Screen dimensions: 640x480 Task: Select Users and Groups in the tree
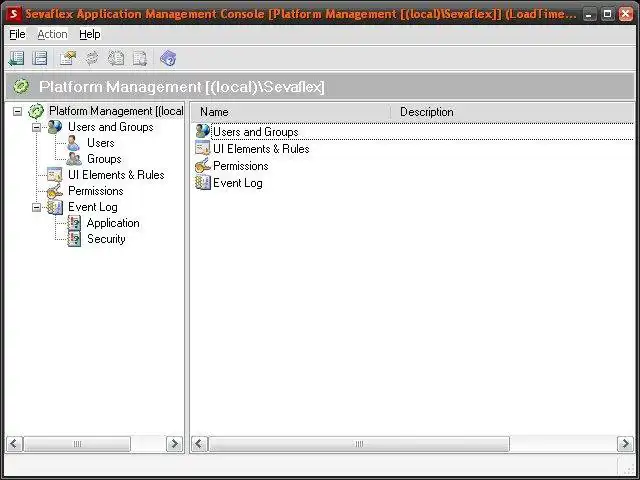(x=111, y=127)
